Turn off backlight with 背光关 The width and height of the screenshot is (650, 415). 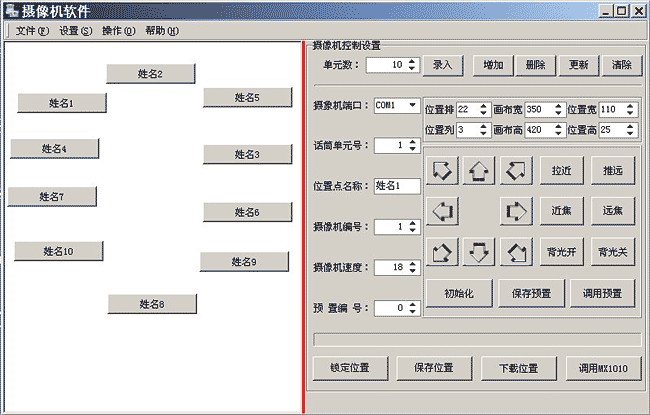(x=612, y=251)
